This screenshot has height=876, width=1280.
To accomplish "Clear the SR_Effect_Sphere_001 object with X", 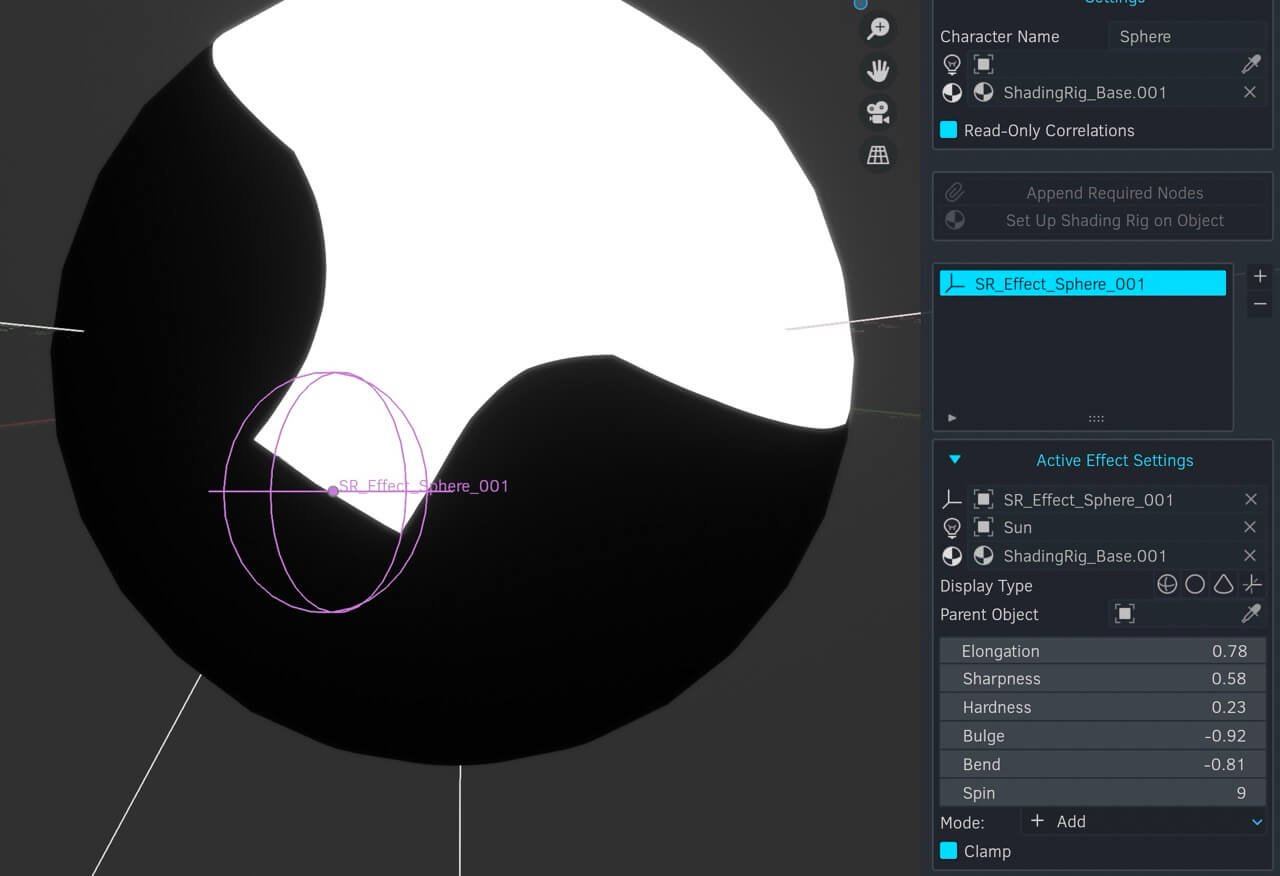I will point(1250,499).
